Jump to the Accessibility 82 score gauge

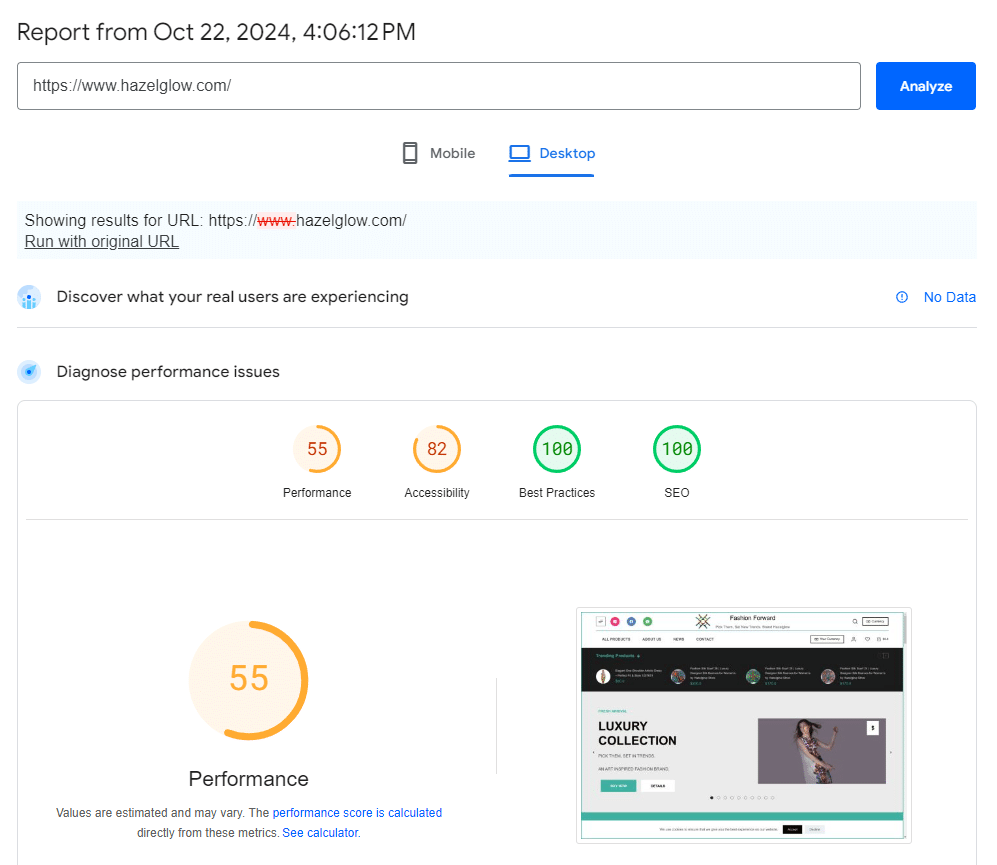(x=437, y=450)
